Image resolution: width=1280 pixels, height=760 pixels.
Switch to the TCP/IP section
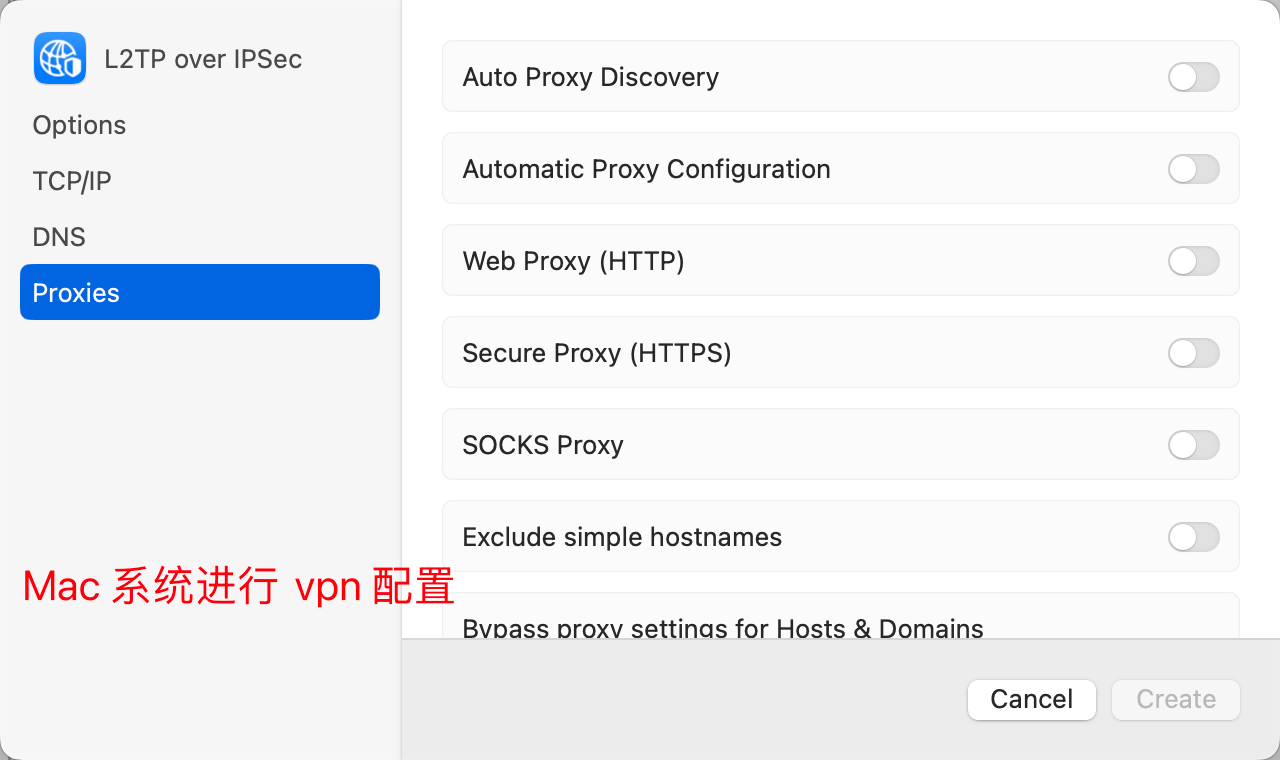coord(72,181)
